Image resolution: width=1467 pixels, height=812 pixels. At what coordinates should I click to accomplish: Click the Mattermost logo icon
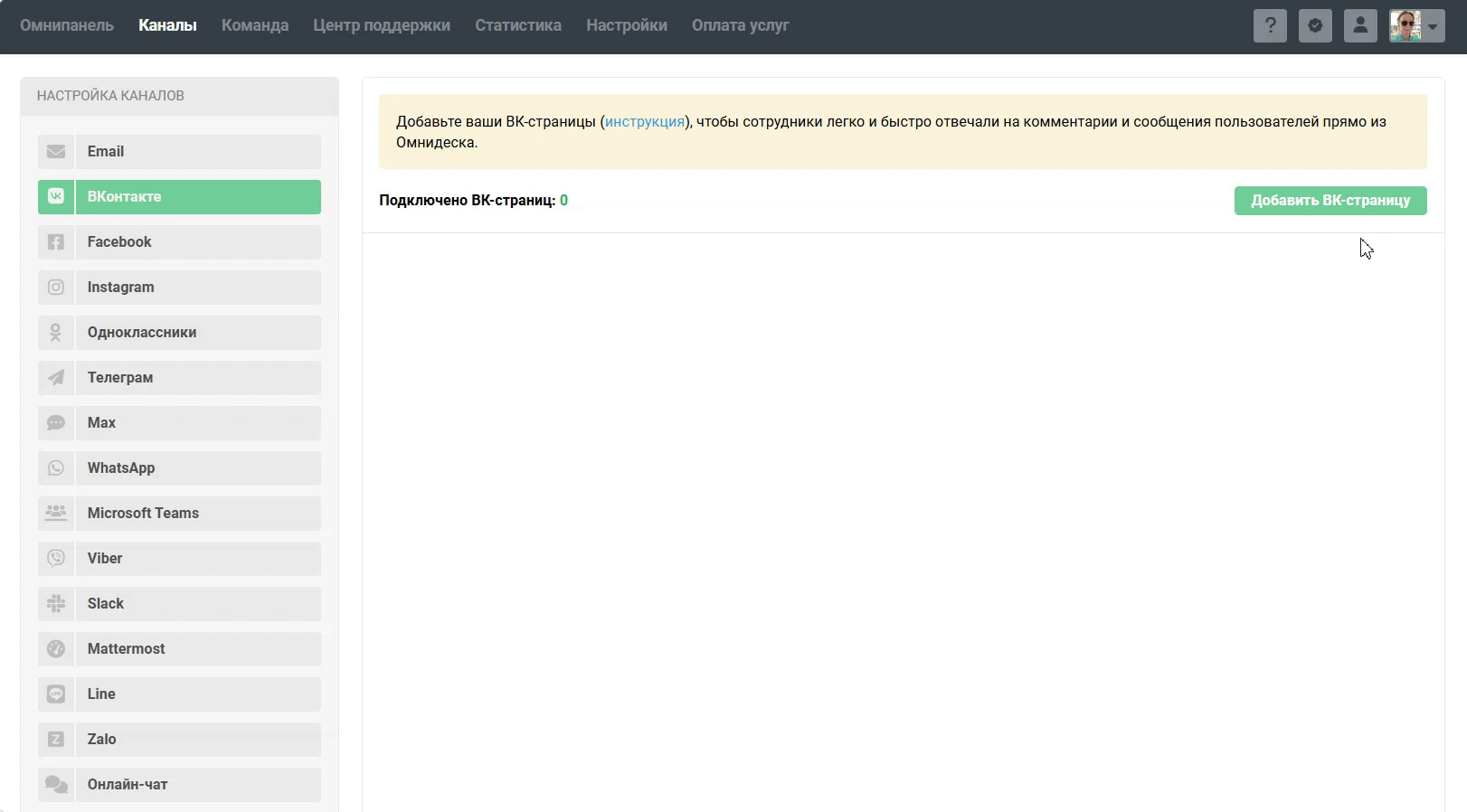coord(56,649)
